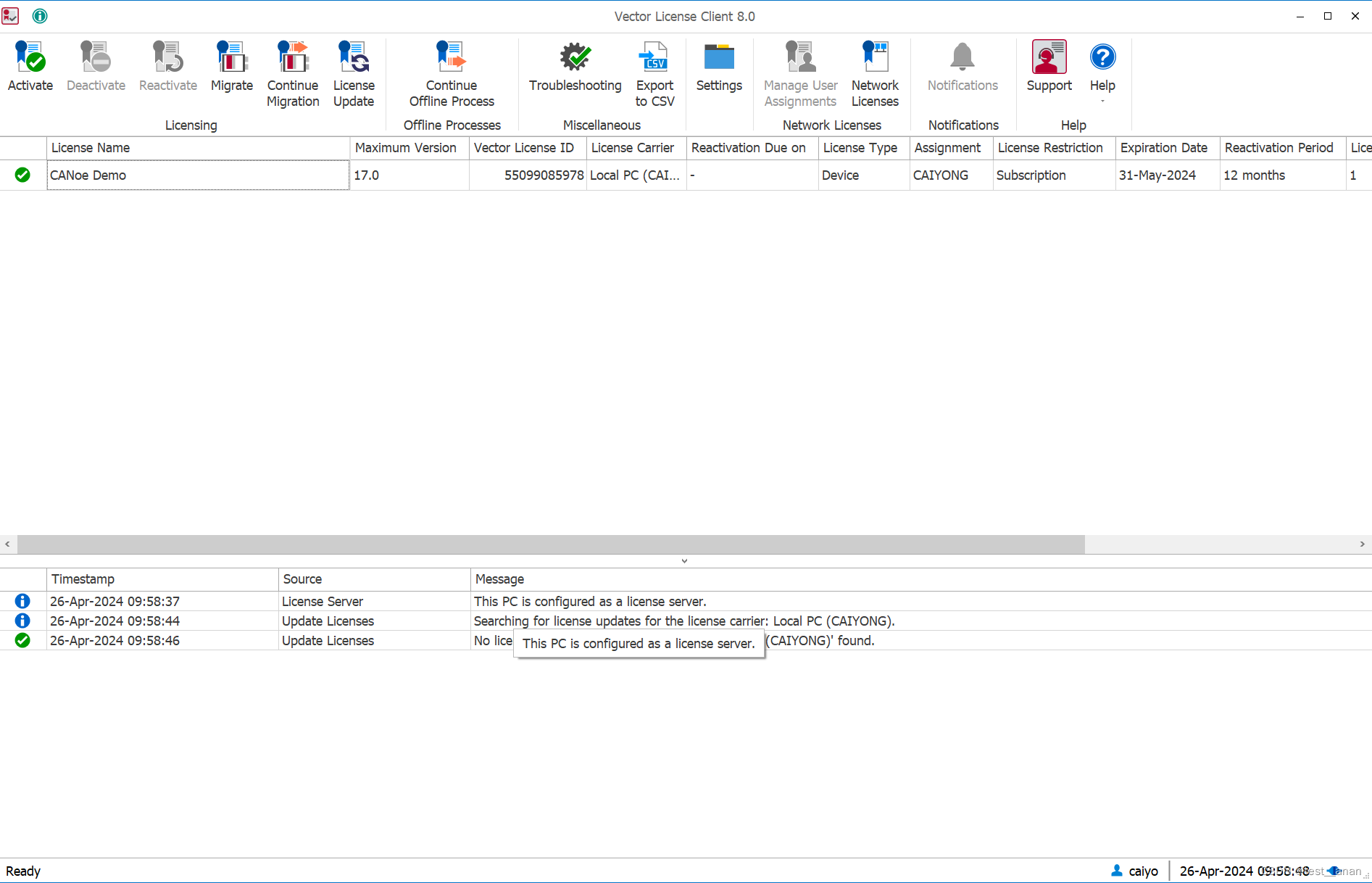Select the Searching for license updates message
This screenshot has height=883, width=1372.
(x=684, y=621)
